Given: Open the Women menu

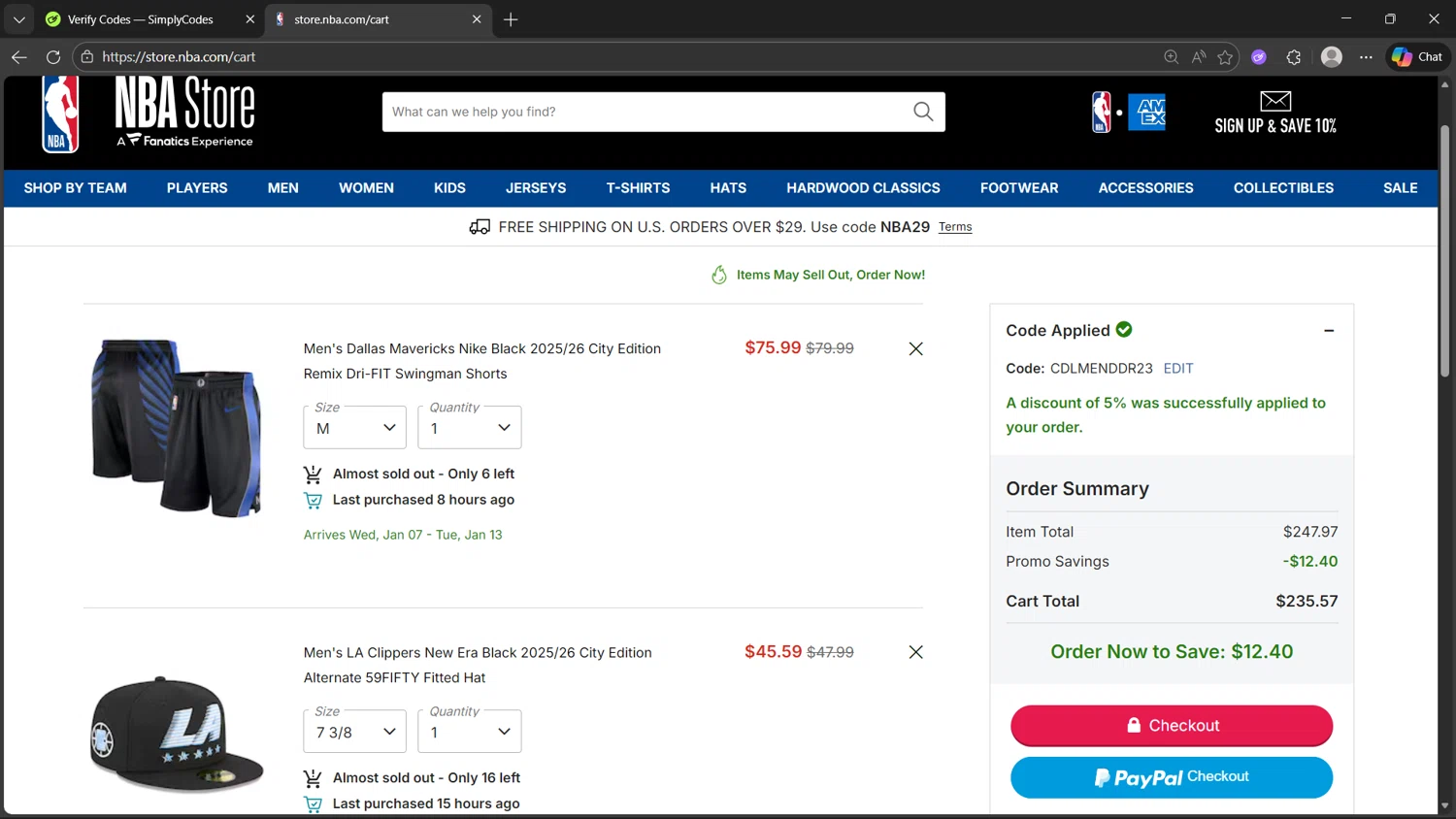Looking at the screenshot, I should pos(366,188).
